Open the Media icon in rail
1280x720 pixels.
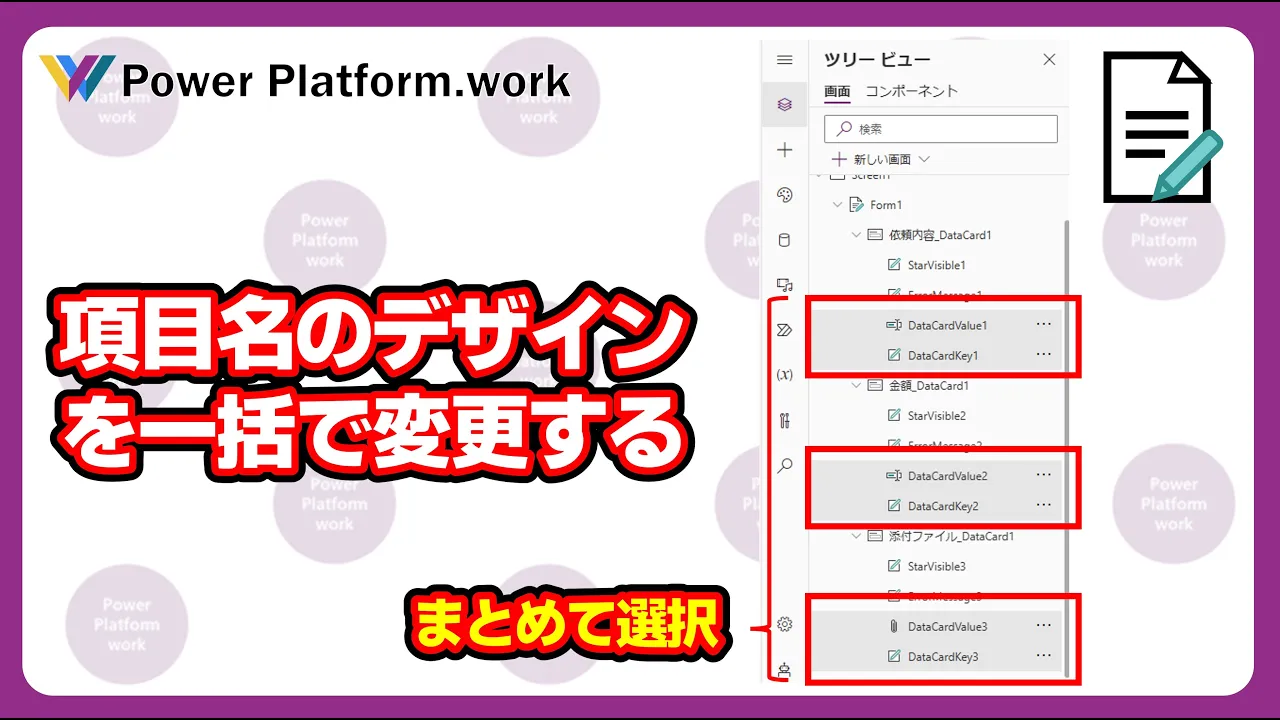pos(785,285)
